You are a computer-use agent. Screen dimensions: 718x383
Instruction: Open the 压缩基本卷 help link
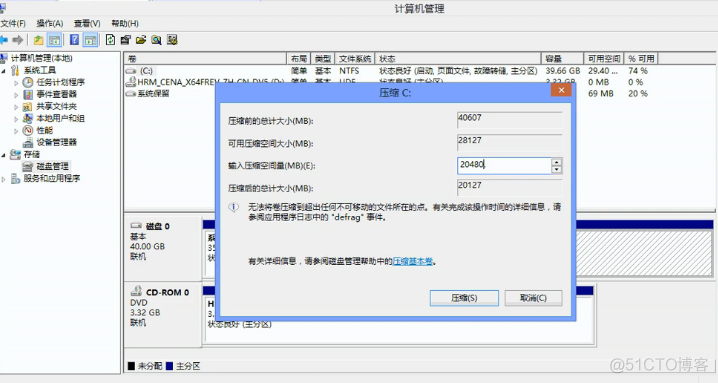[413, 262]
